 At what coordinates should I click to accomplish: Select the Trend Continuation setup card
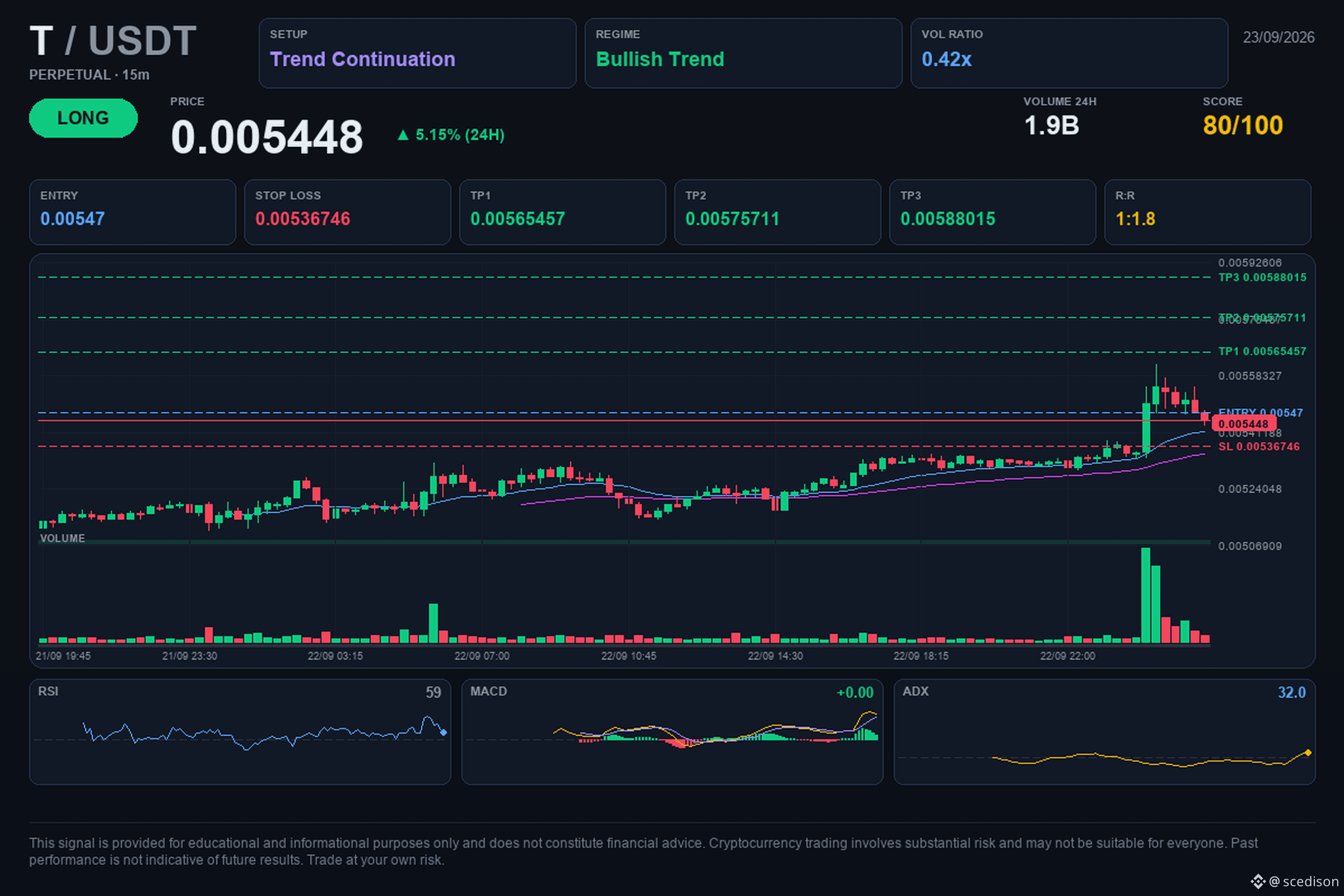(417, 53)
